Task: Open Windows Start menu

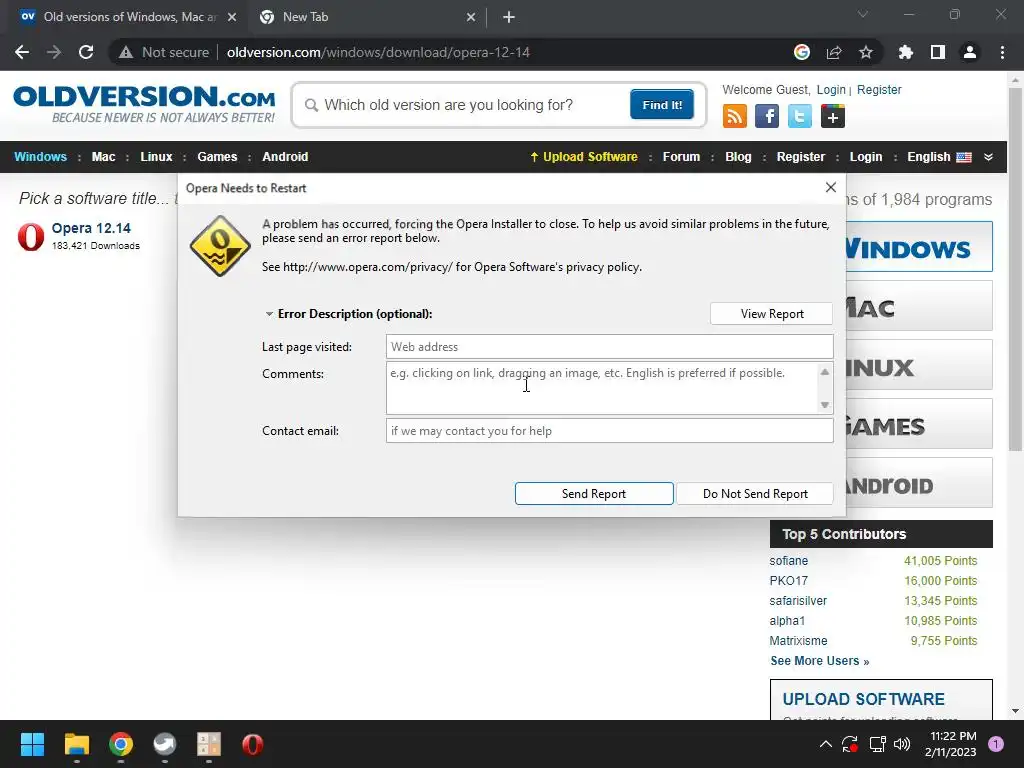Action: (x=32, y=744)
